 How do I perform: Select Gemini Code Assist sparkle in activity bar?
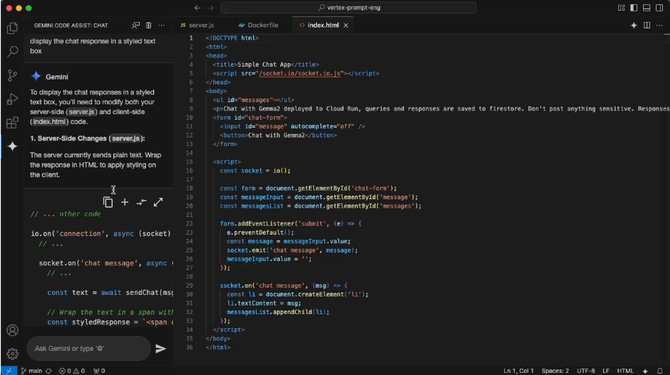click(x=12, y=146)
